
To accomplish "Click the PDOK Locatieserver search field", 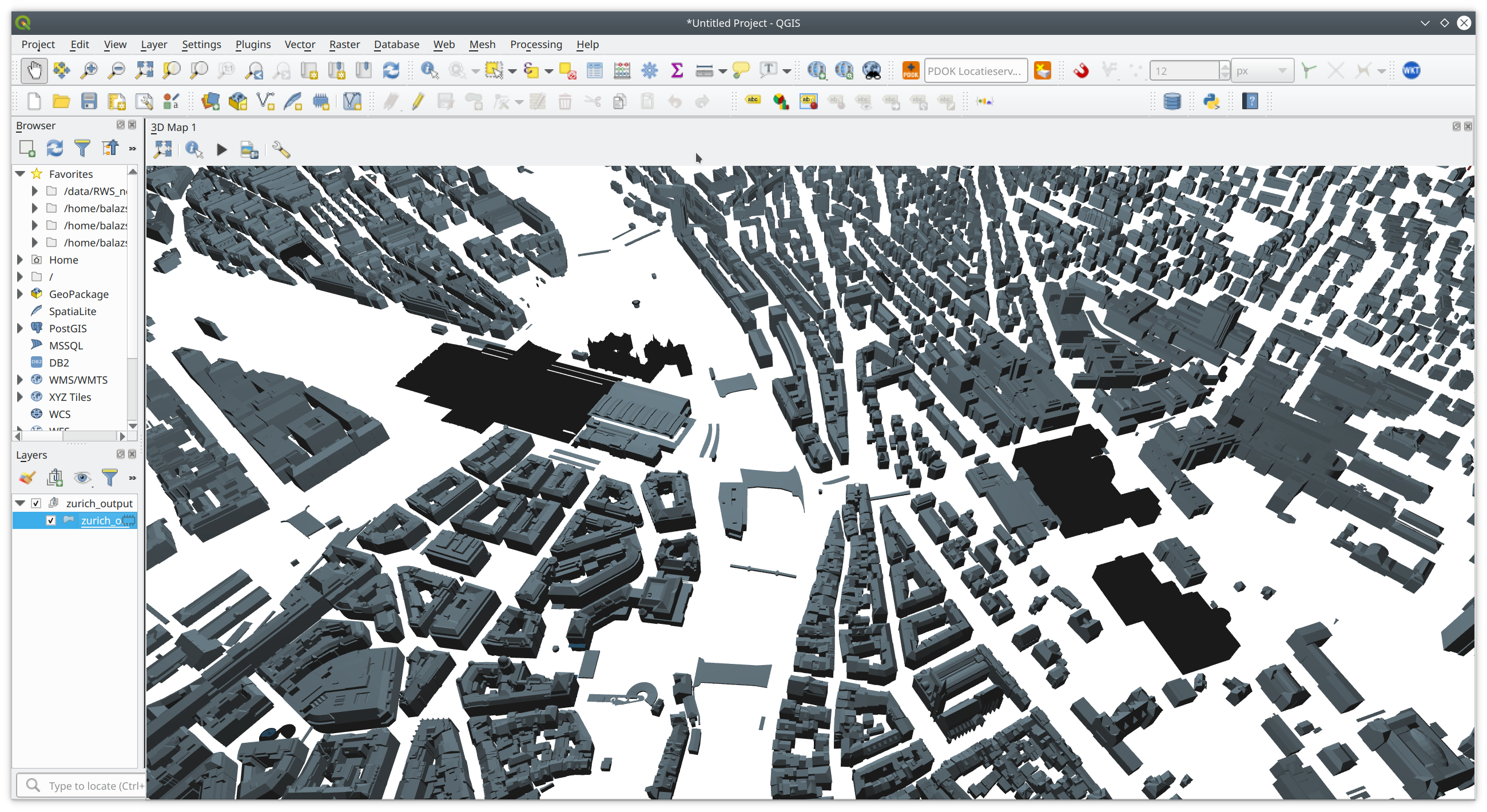I will coord(976,70).
